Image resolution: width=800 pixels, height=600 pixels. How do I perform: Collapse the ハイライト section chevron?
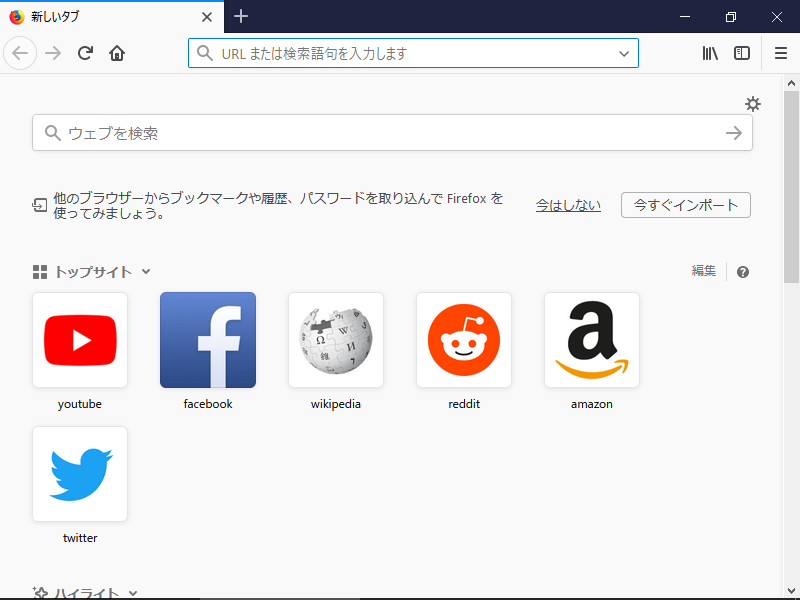pos(133,593)
